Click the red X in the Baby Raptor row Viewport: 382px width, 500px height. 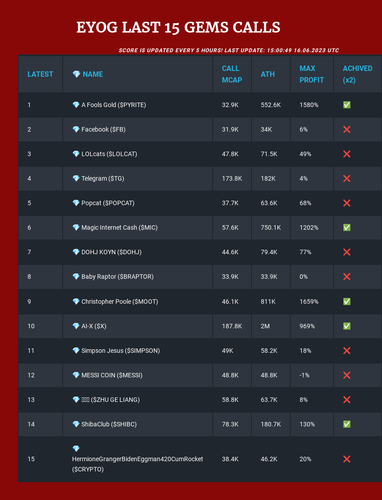(347, 277)
